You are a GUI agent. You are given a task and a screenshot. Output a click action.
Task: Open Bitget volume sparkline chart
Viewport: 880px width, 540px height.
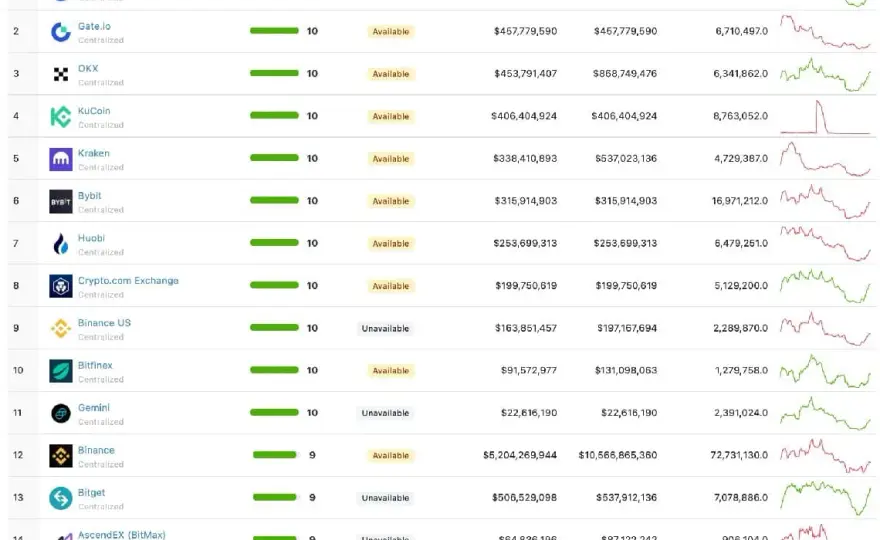[825, 498]
